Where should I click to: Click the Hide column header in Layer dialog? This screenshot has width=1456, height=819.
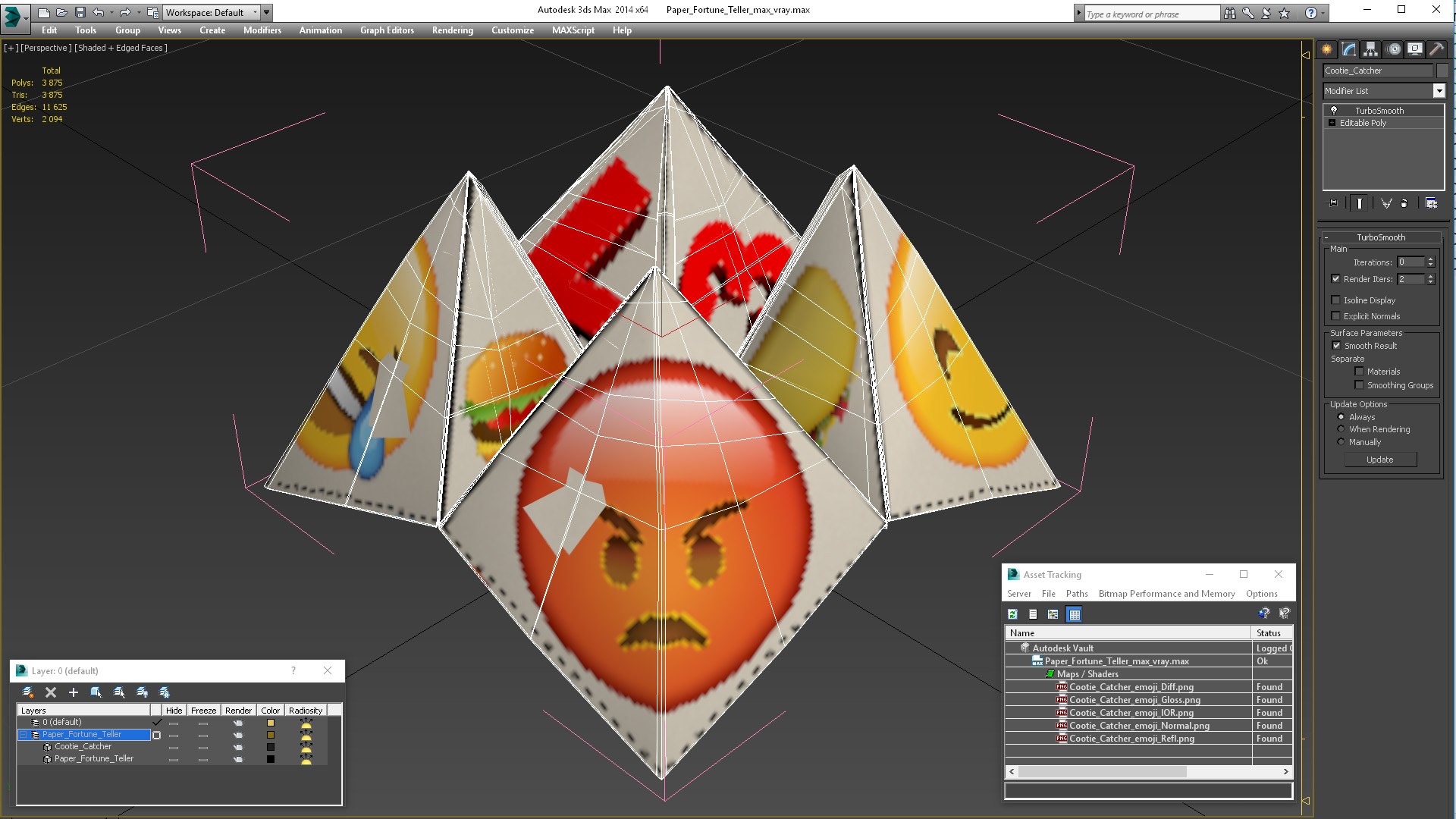(174, 710)
